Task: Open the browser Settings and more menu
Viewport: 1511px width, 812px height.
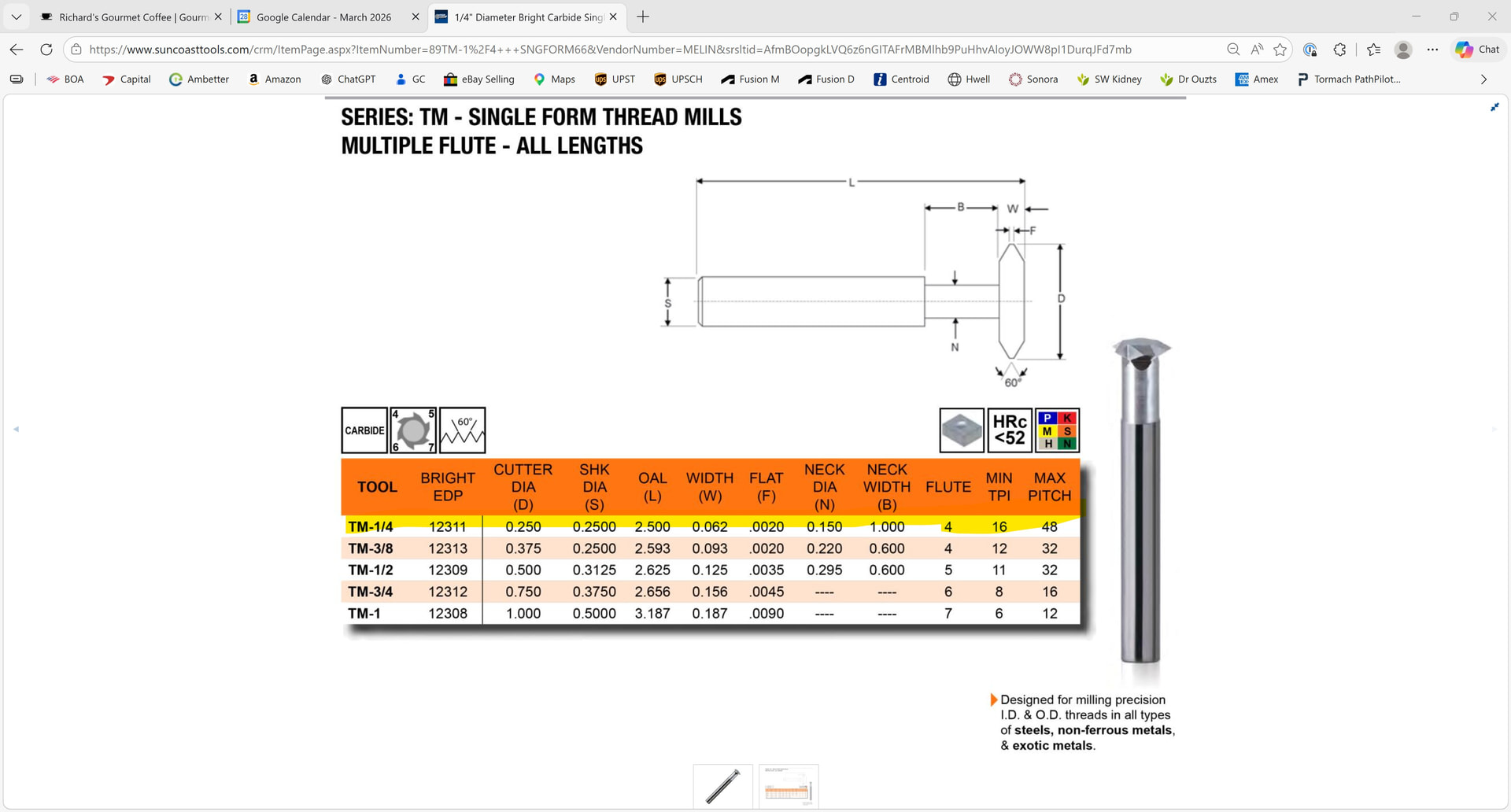Action: coord(1432,50)
